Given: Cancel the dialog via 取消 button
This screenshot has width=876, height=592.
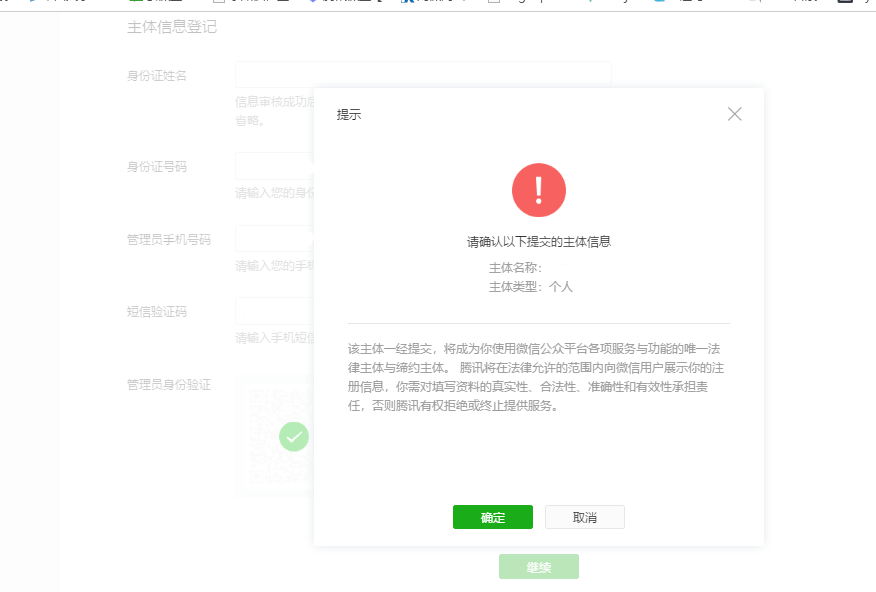Looking at the screenshot, I should tap(584, 517).
